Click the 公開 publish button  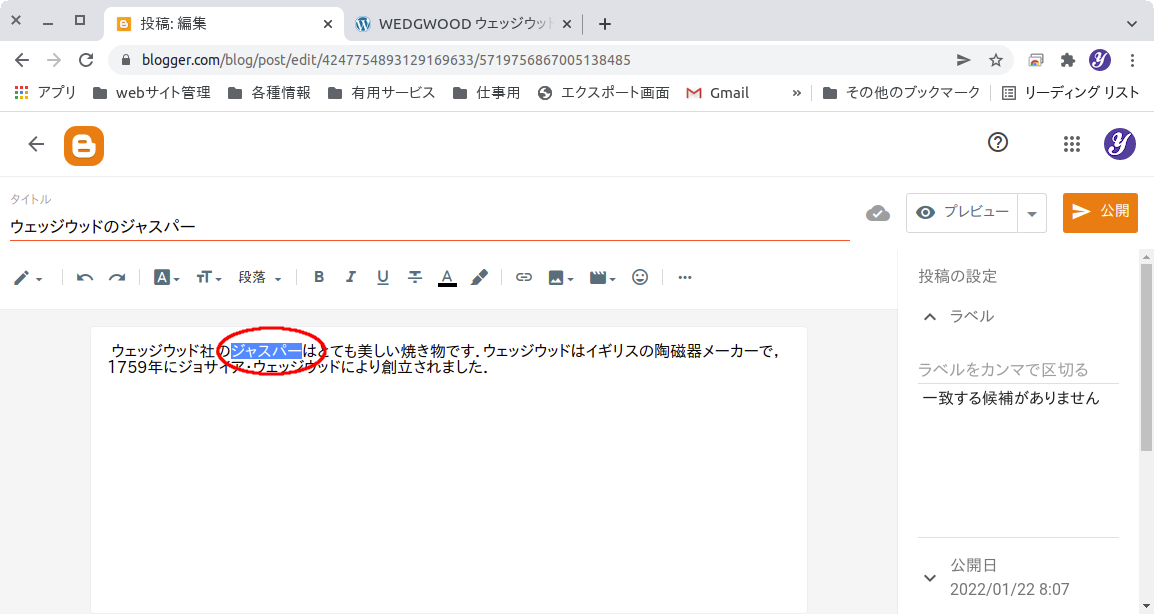1100,213
